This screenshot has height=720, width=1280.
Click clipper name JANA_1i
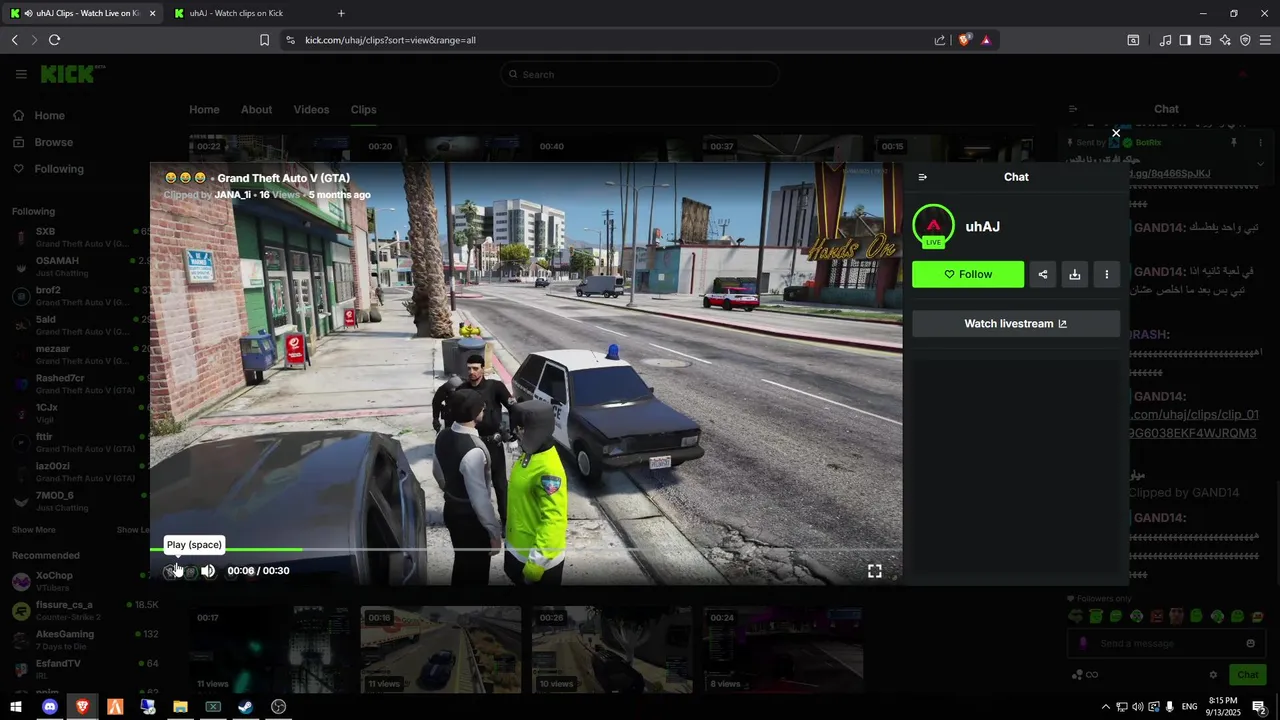(233, 195)
